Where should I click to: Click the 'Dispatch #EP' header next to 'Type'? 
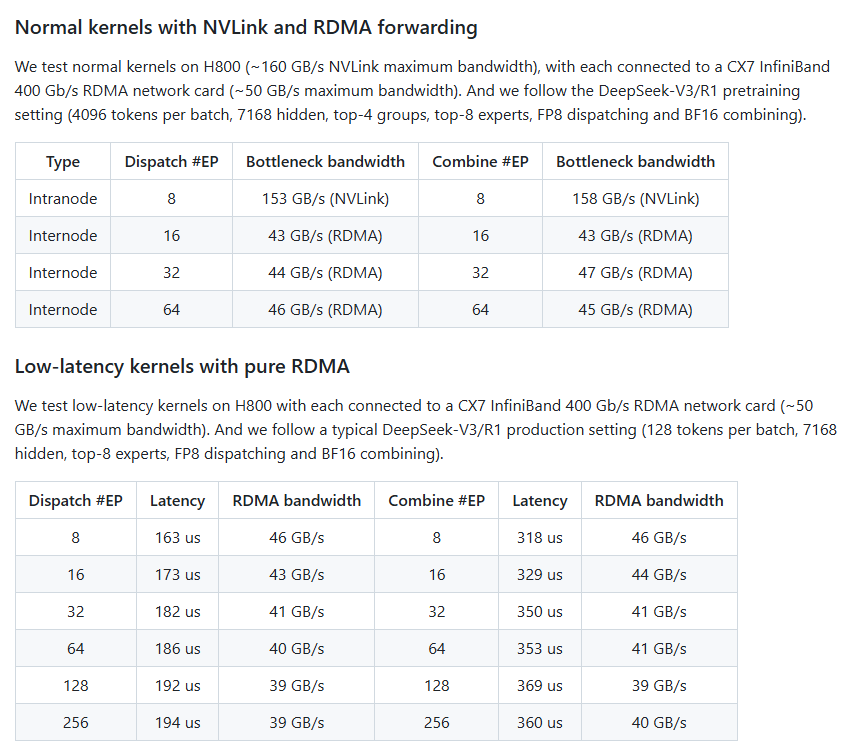coord(172,161)
